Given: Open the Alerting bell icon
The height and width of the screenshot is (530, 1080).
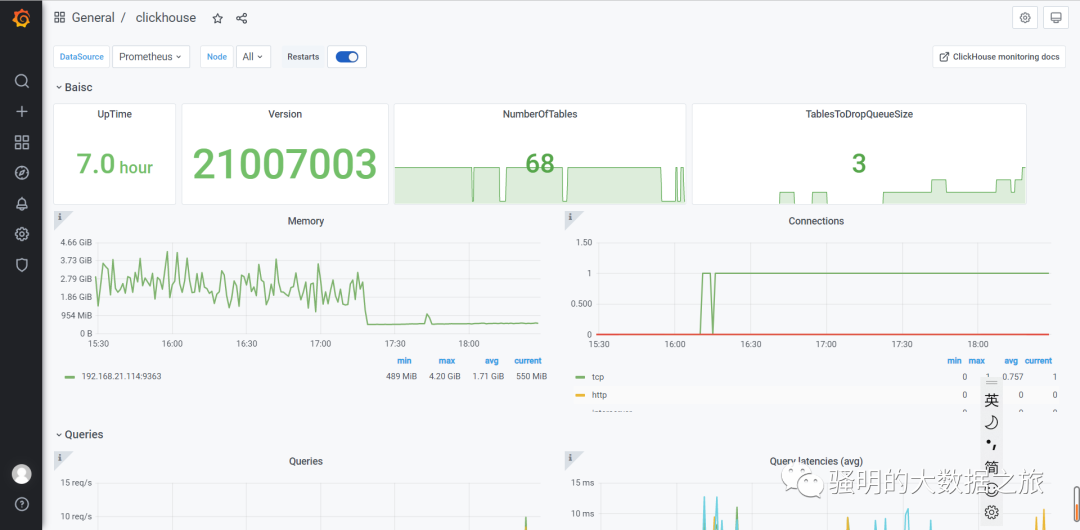Looking at the screenshot, I should (22, 203).
